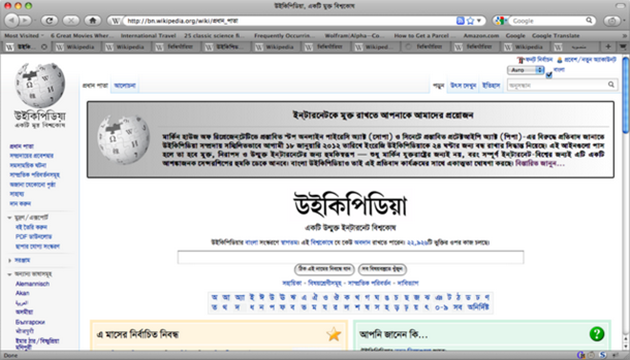Bookmark this page with the star icon
Image resolution: width=630 pixels, height=360 pixels.
[470, 20]
